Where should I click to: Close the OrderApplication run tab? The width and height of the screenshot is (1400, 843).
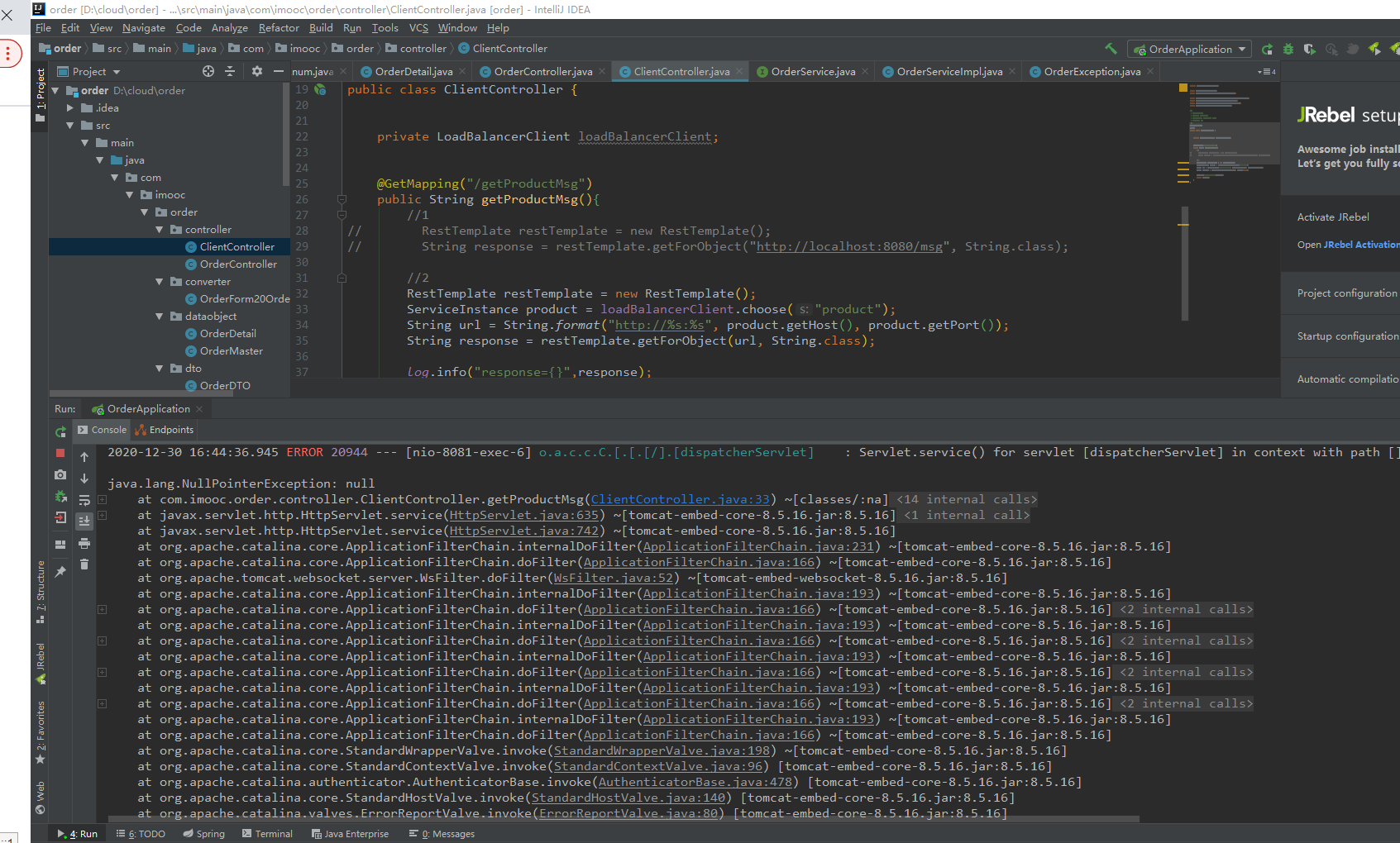point(199,409)
